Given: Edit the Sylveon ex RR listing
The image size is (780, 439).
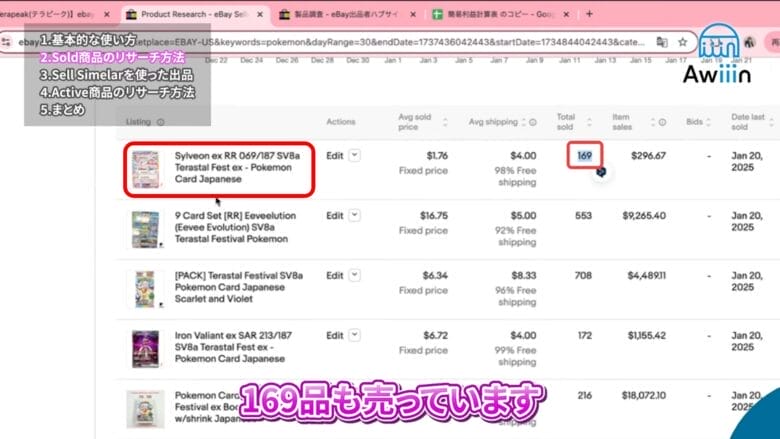Looking at the screenshot, I should click(x=335, y=156).
